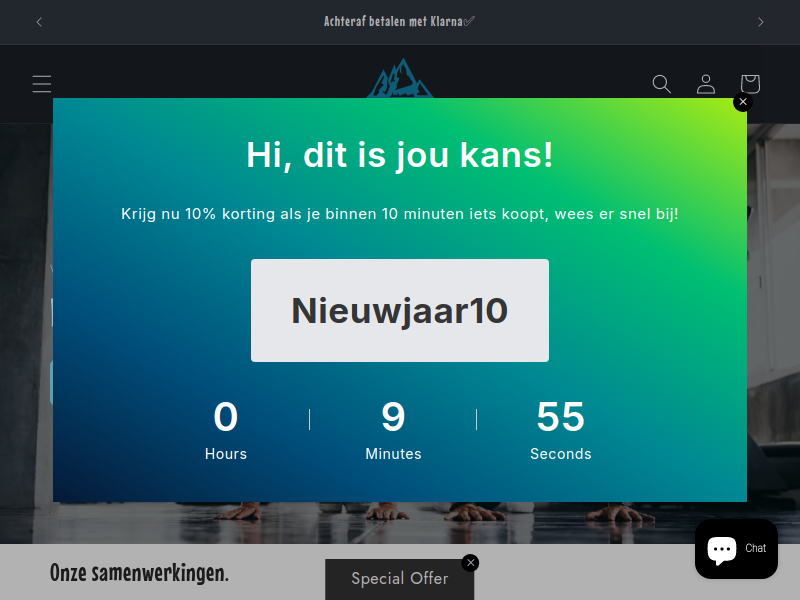Open the hamburger navigation menu
The width and height of the screenshot is (800, 600).
(42, 84)
